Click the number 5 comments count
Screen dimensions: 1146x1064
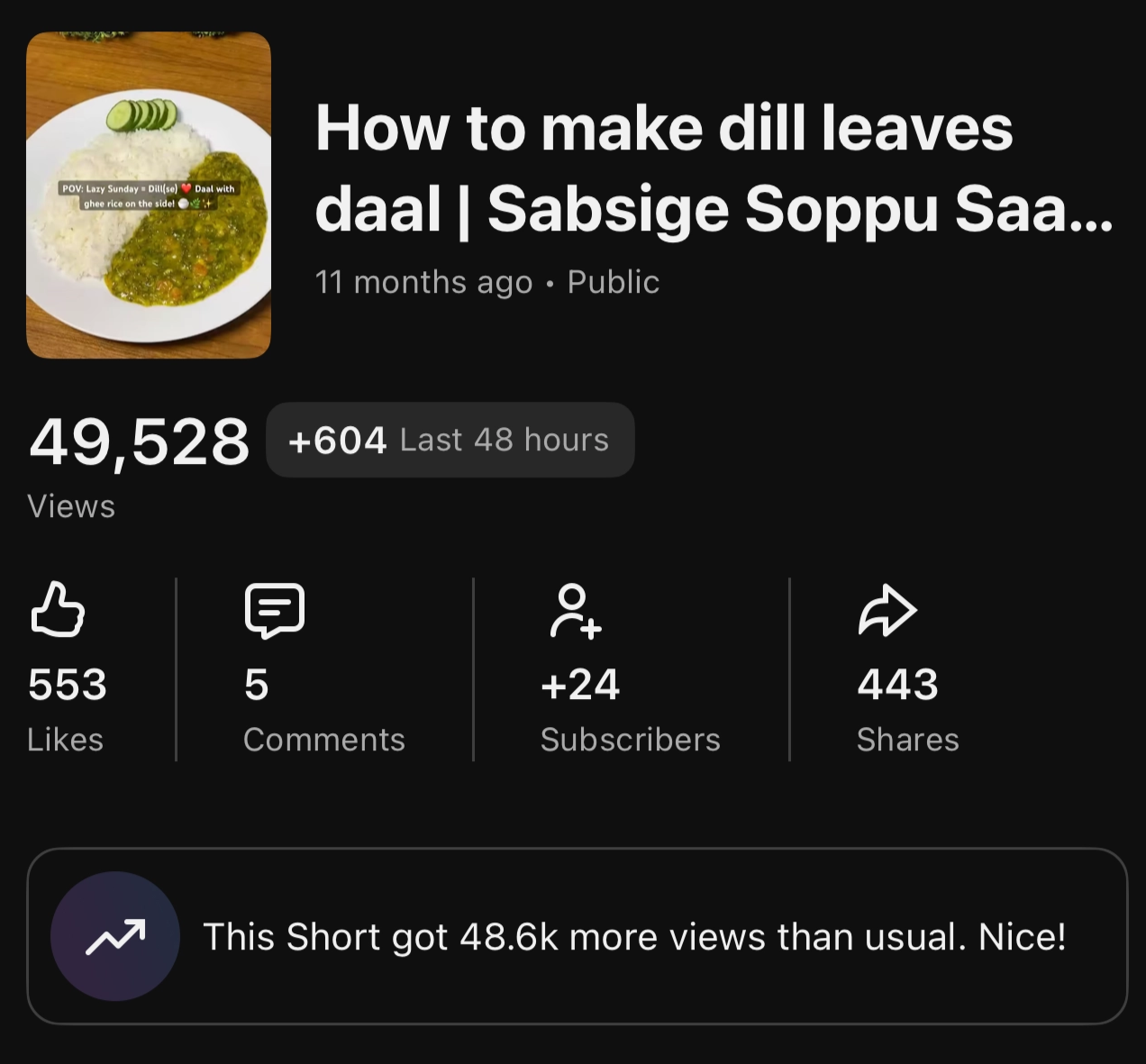(x=257, y=684)
